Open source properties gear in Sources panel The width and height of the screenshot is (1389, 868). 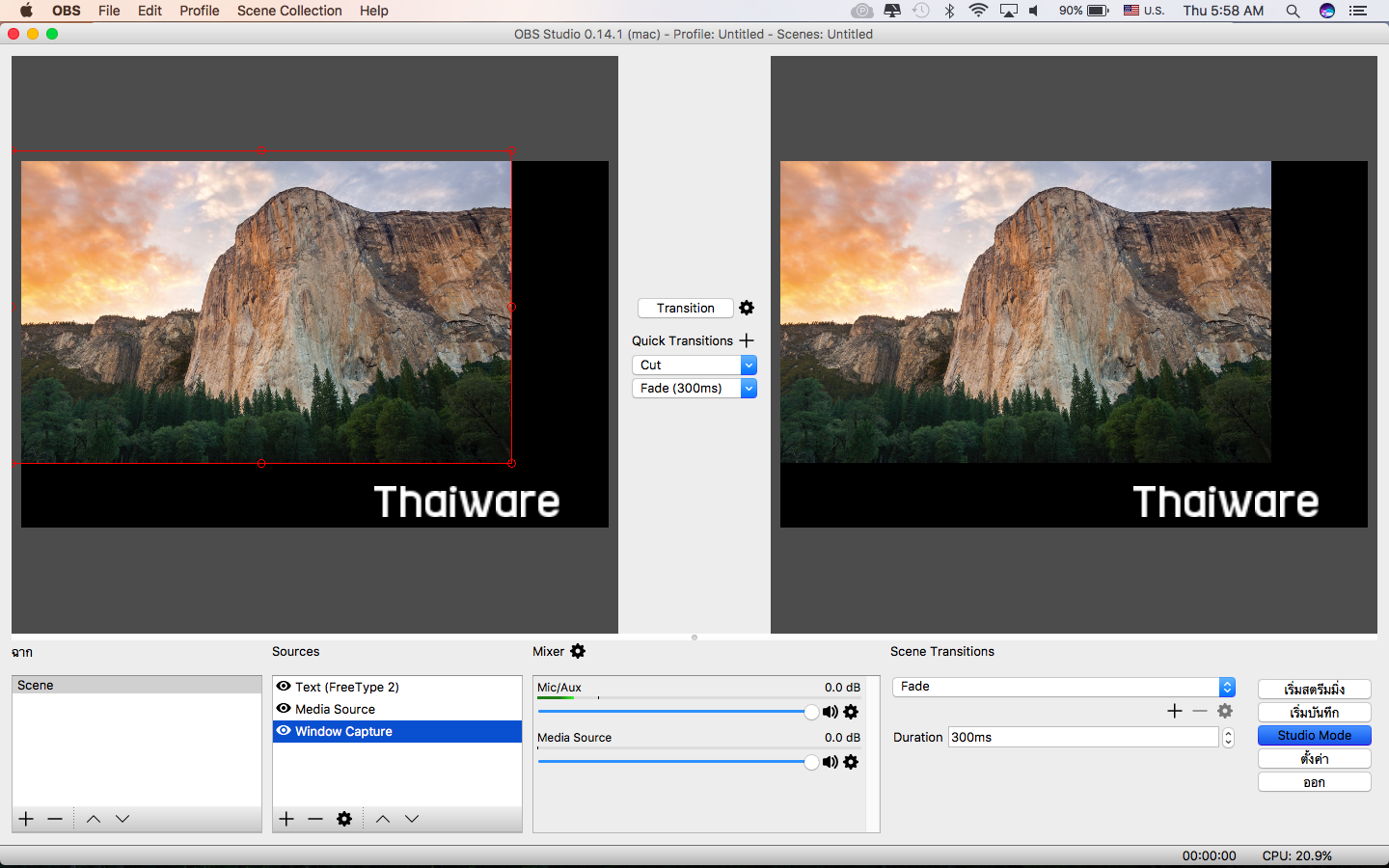pos(344,819)
